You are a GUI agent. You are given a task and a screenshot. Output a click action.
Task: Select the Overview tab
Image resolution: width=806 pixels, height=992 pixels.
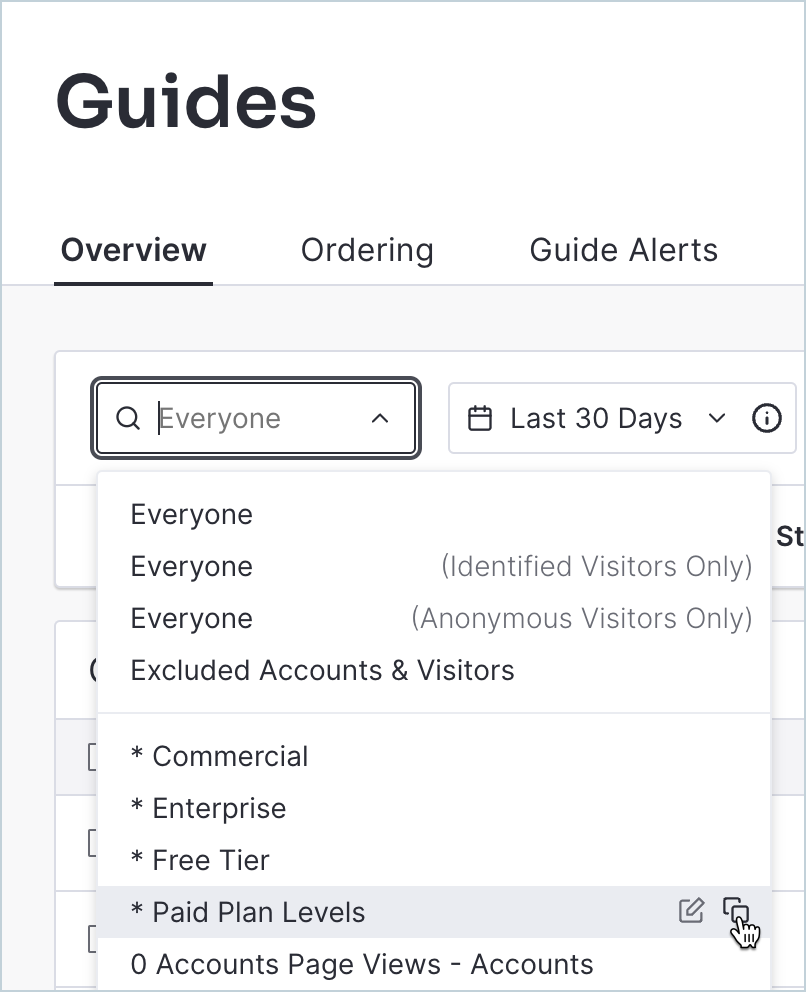pos(133,249)
